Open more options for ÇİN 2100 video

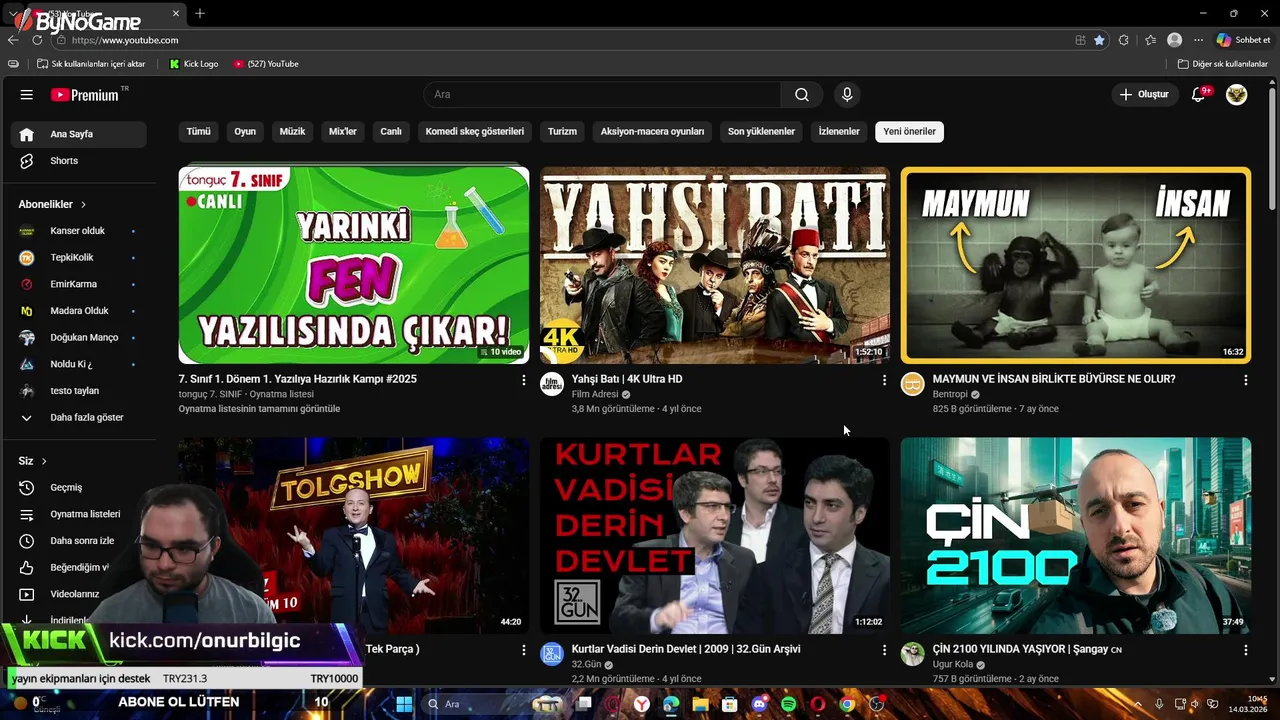click(x=1245, y=650)
